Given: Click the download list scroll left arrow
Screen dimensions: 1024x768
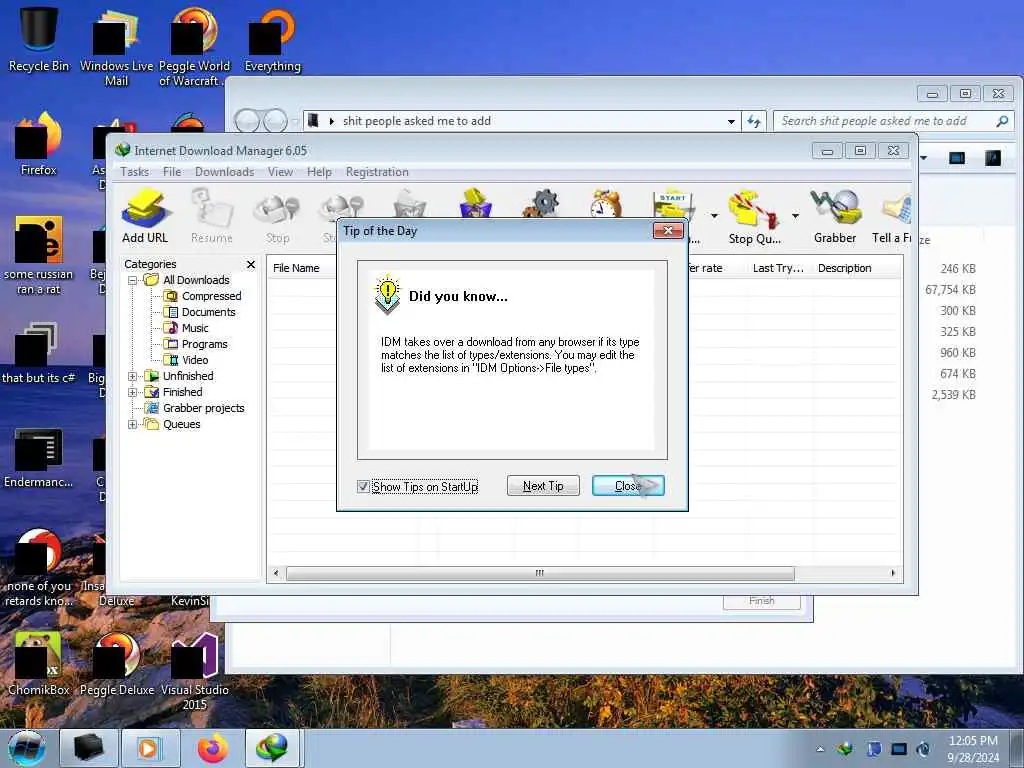Looking at the screenshot, I should [x=276, y=573].
